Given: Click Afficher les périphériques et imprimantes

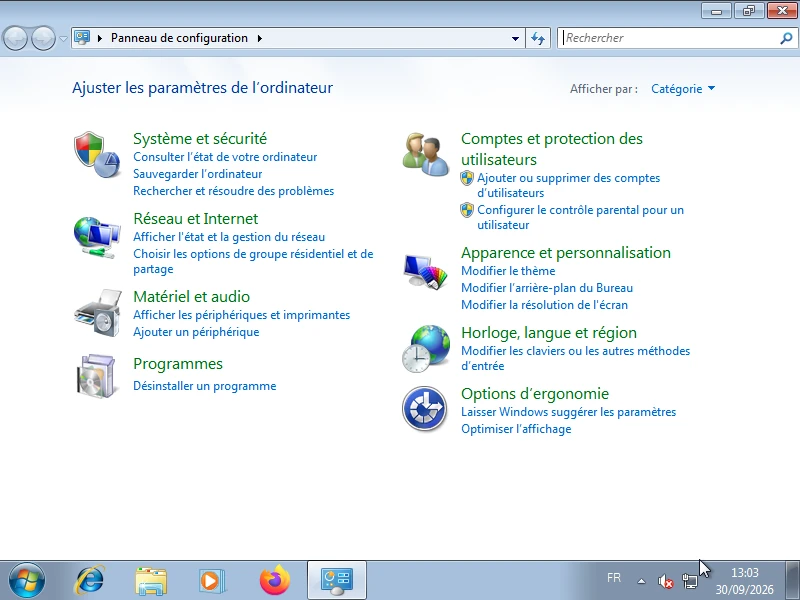Looking at the screenshot, I should click(x=241, y=315).
